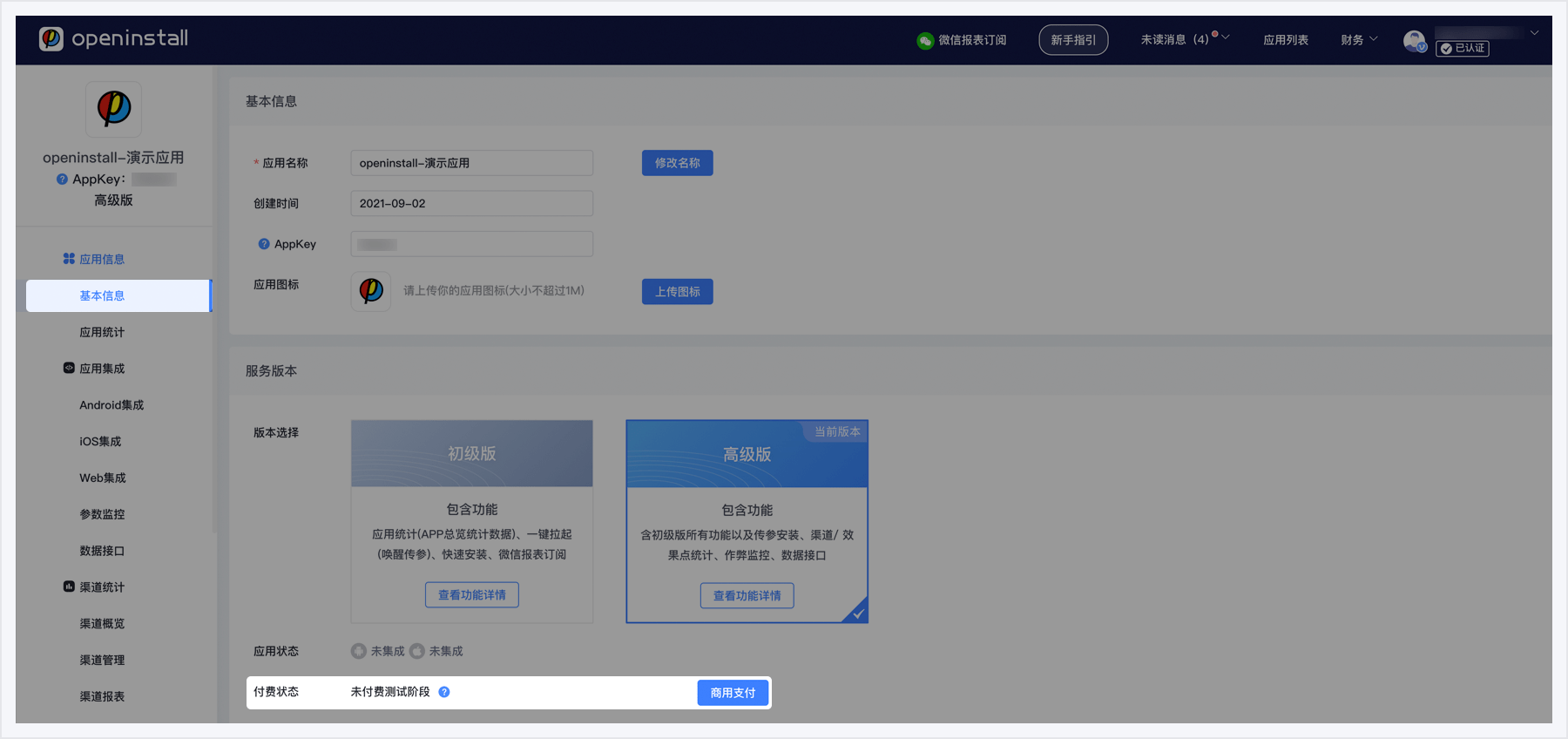Select the 高级版 version card header
This screenshot has height=739, width=1568.
747,454
